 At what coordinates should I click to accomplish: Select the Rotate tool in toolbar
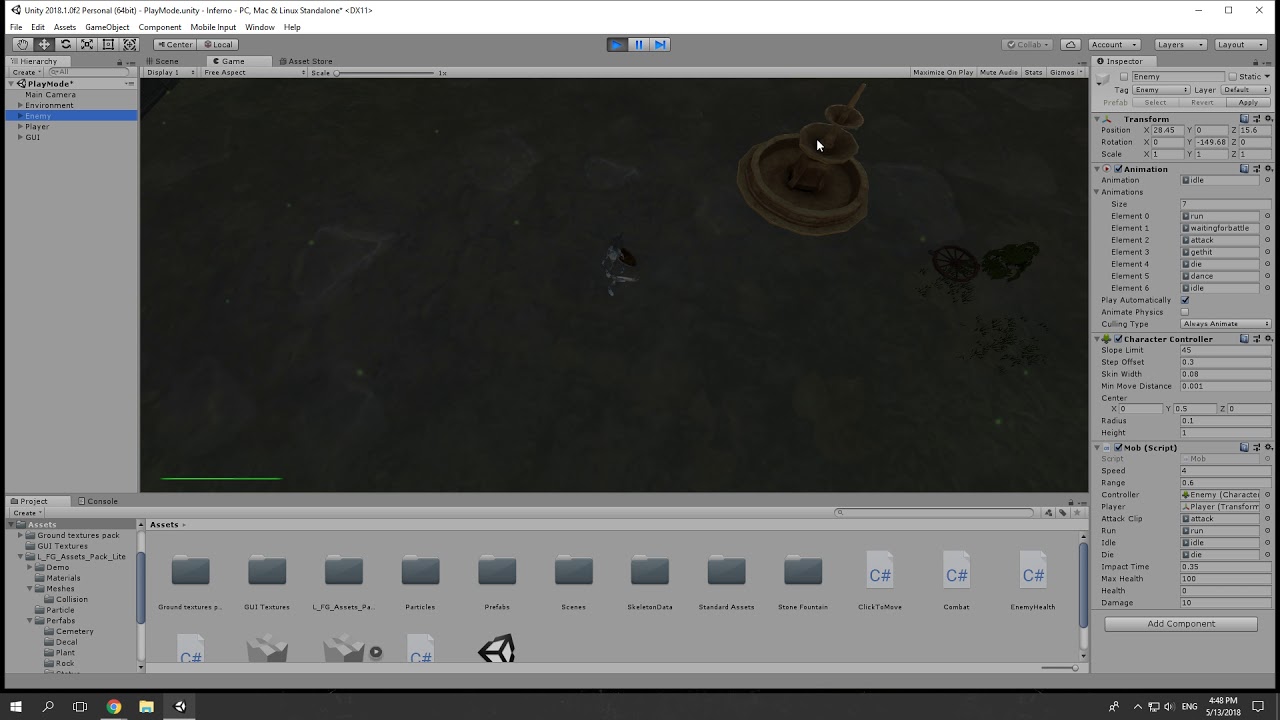click(x=66, y=44)
